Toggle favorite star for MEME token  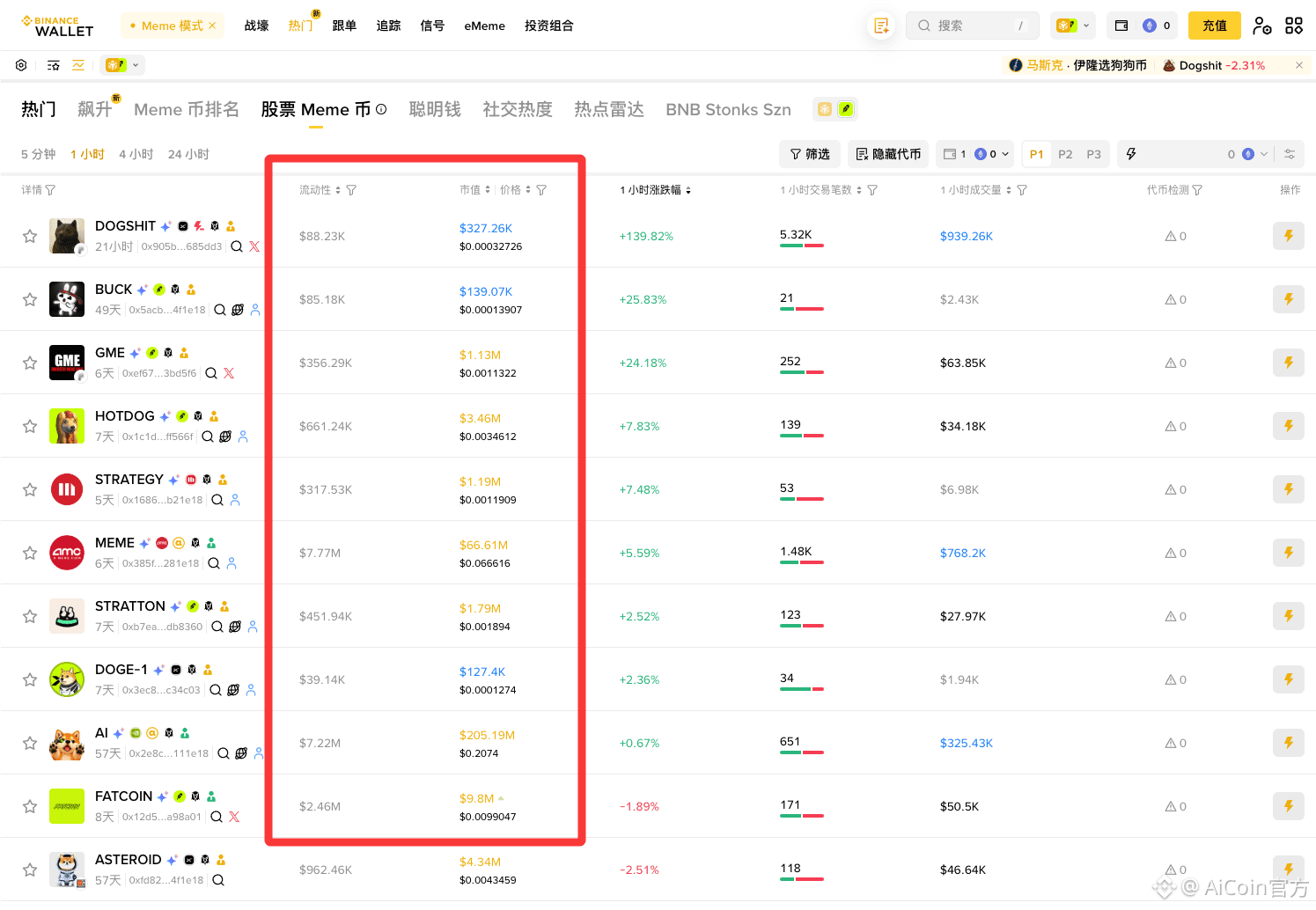(30, 553)
